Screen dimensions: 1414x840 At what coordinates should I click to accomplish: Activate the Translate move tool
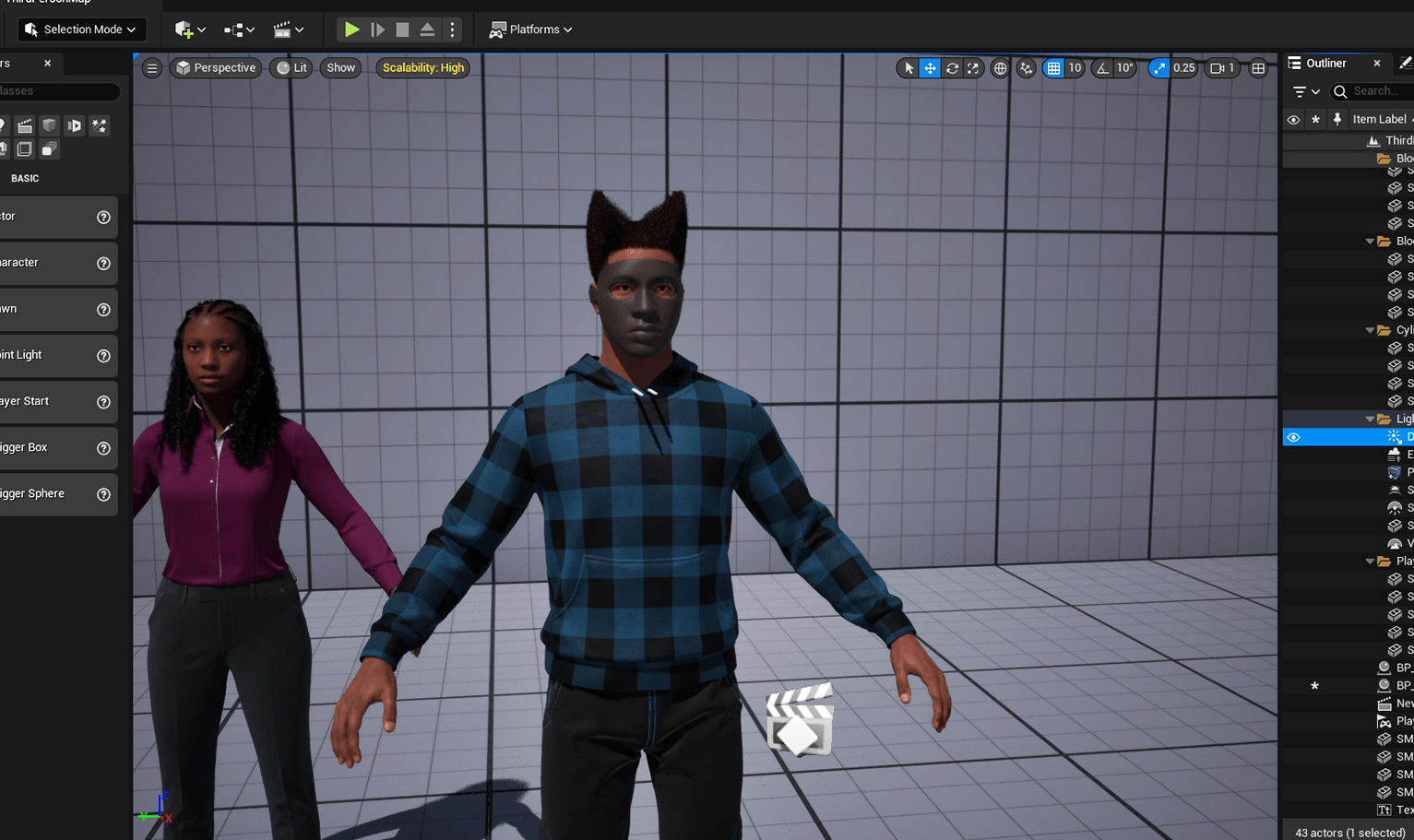[x=930, y=68]
